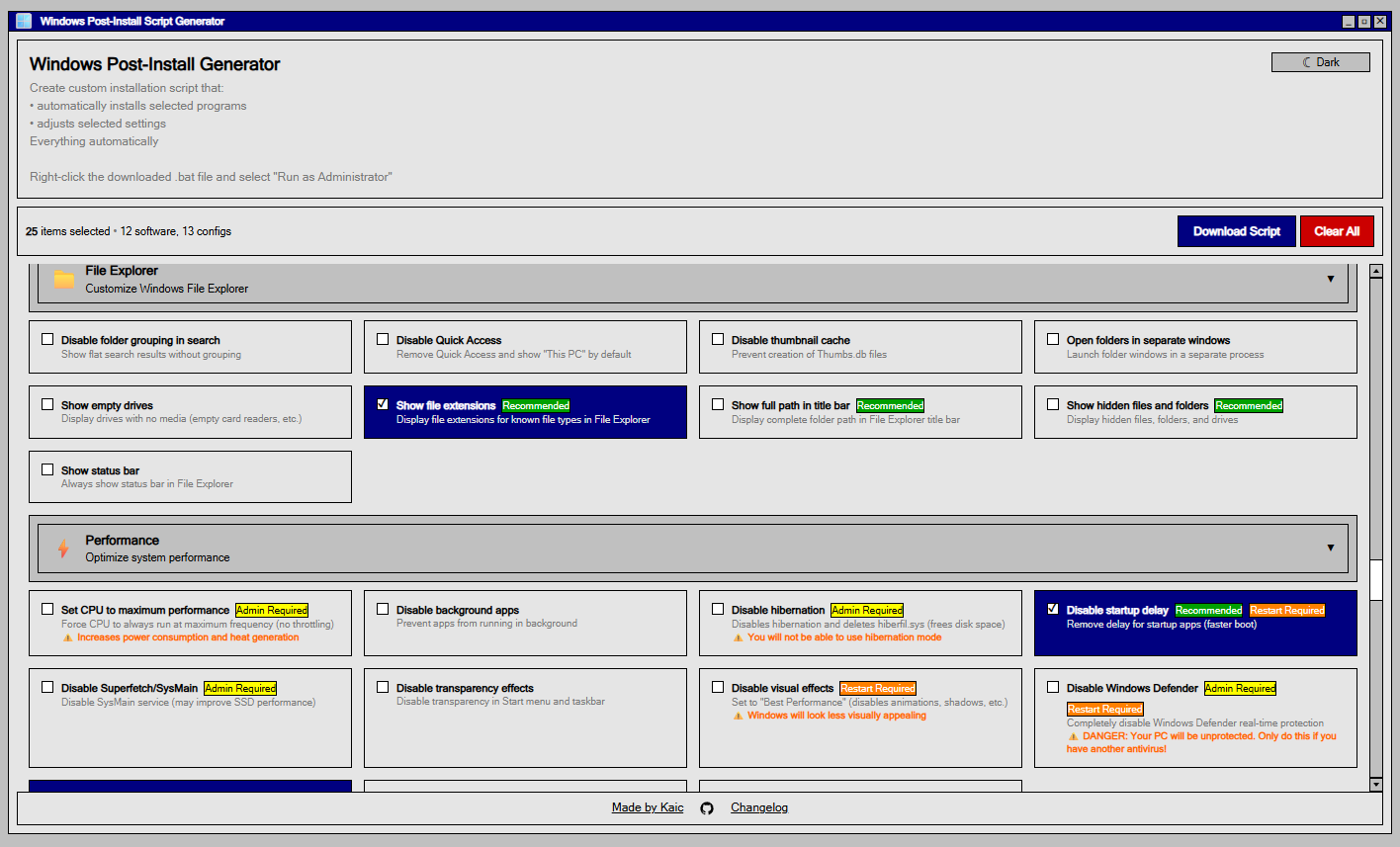Enable the Disable visual effects checkbox
This screenshot has height=847, width=1400.
(718, 687)
